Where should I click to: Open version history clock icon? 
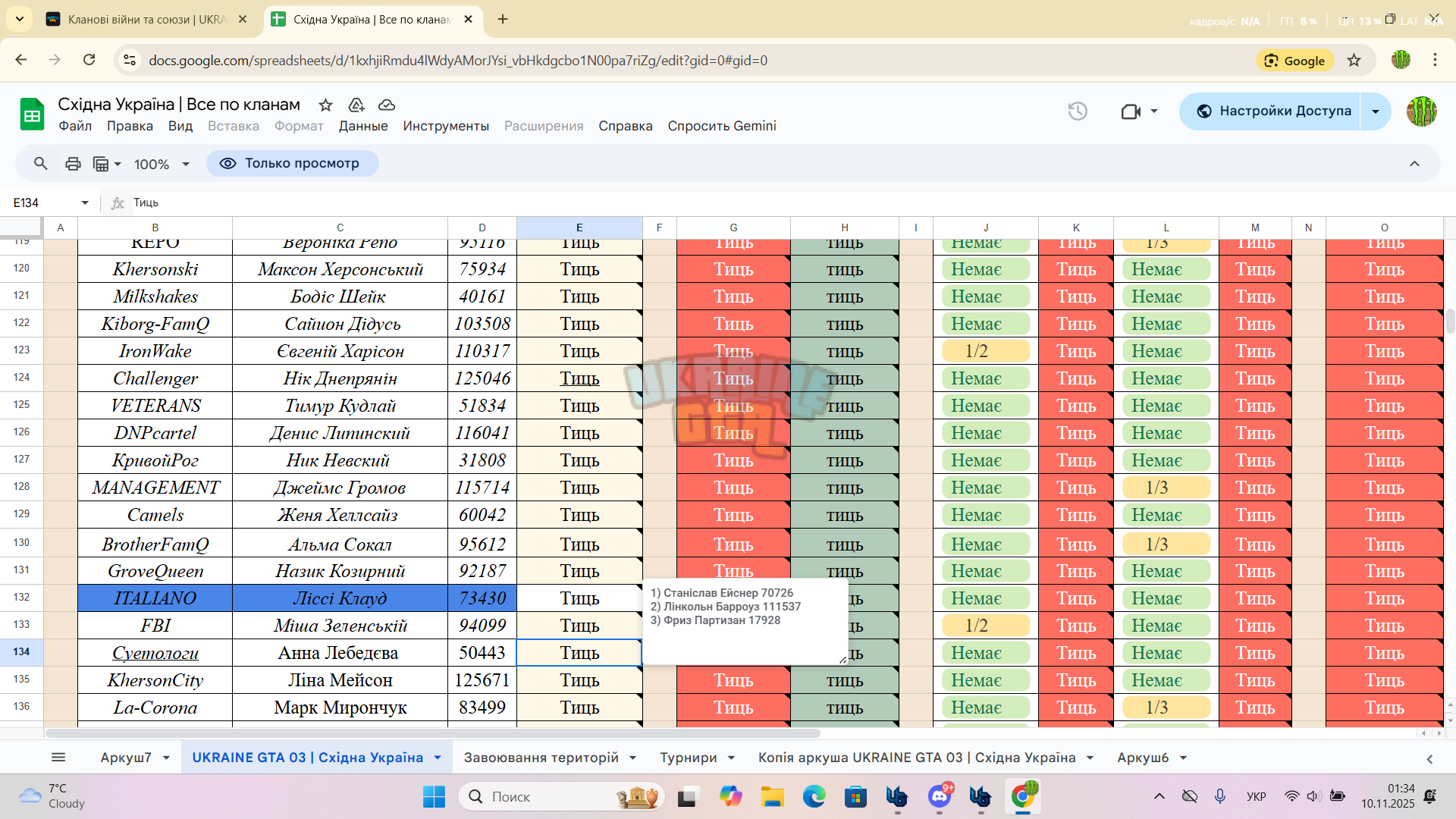tap(1078, 111)
